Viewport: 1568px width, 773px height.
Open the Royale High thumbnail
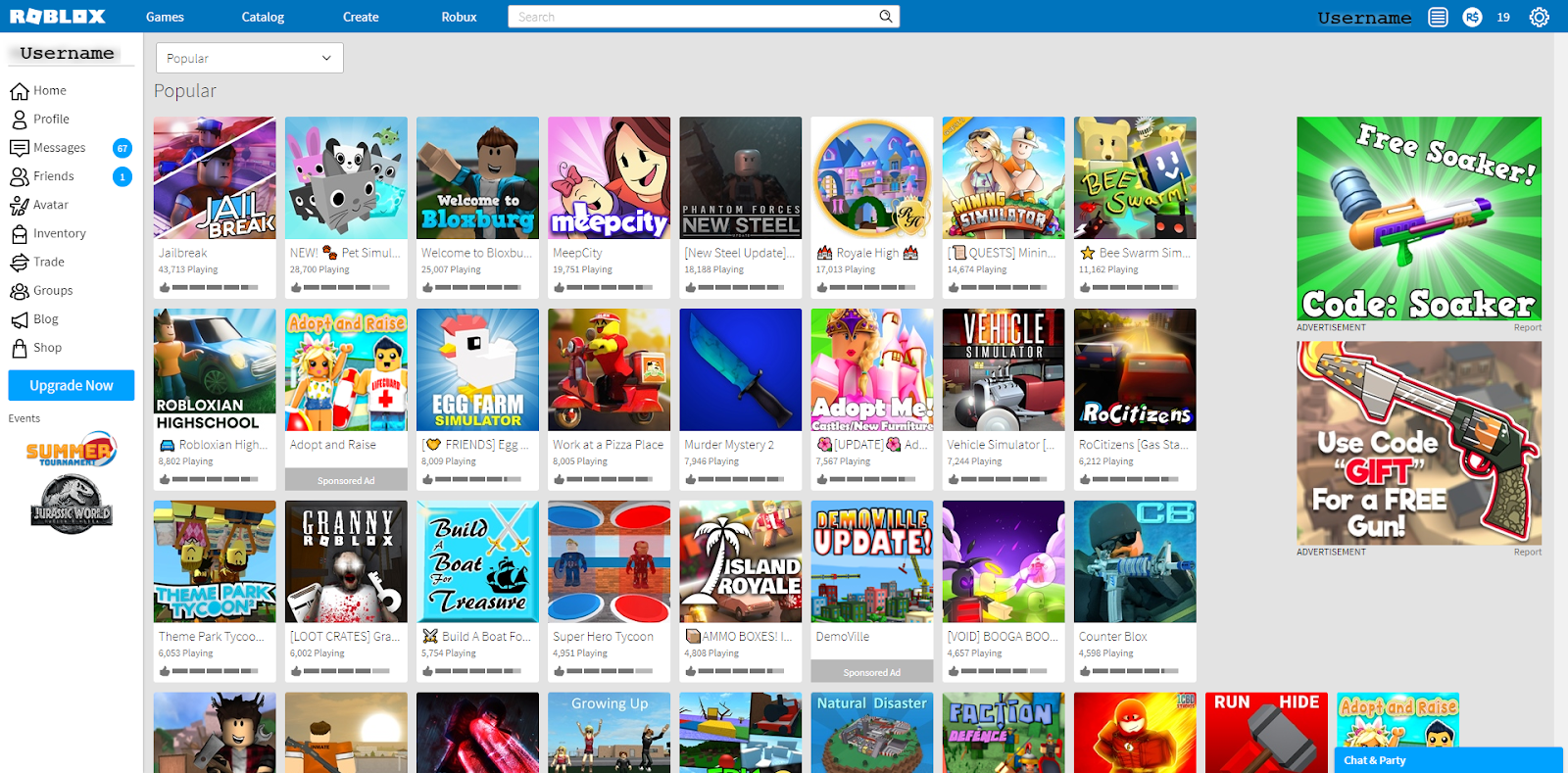click(x=872, y=178)
